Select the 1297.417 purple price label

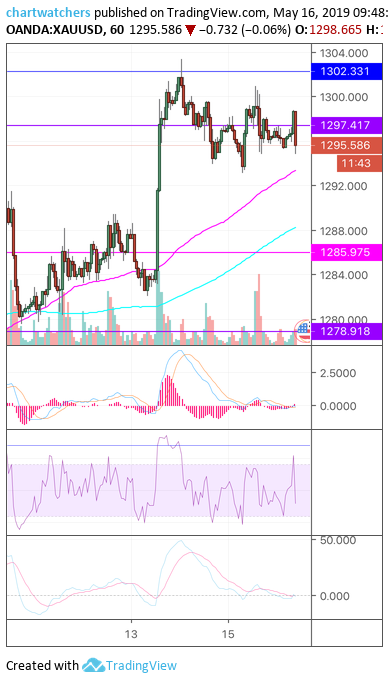coord(346,125)
